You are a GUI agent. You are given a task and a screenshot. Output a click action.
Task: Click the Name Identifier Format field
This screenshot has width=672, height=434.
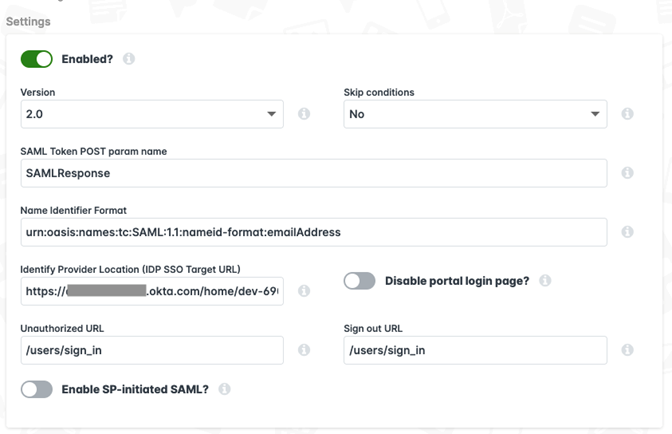[x=313, y=232]
